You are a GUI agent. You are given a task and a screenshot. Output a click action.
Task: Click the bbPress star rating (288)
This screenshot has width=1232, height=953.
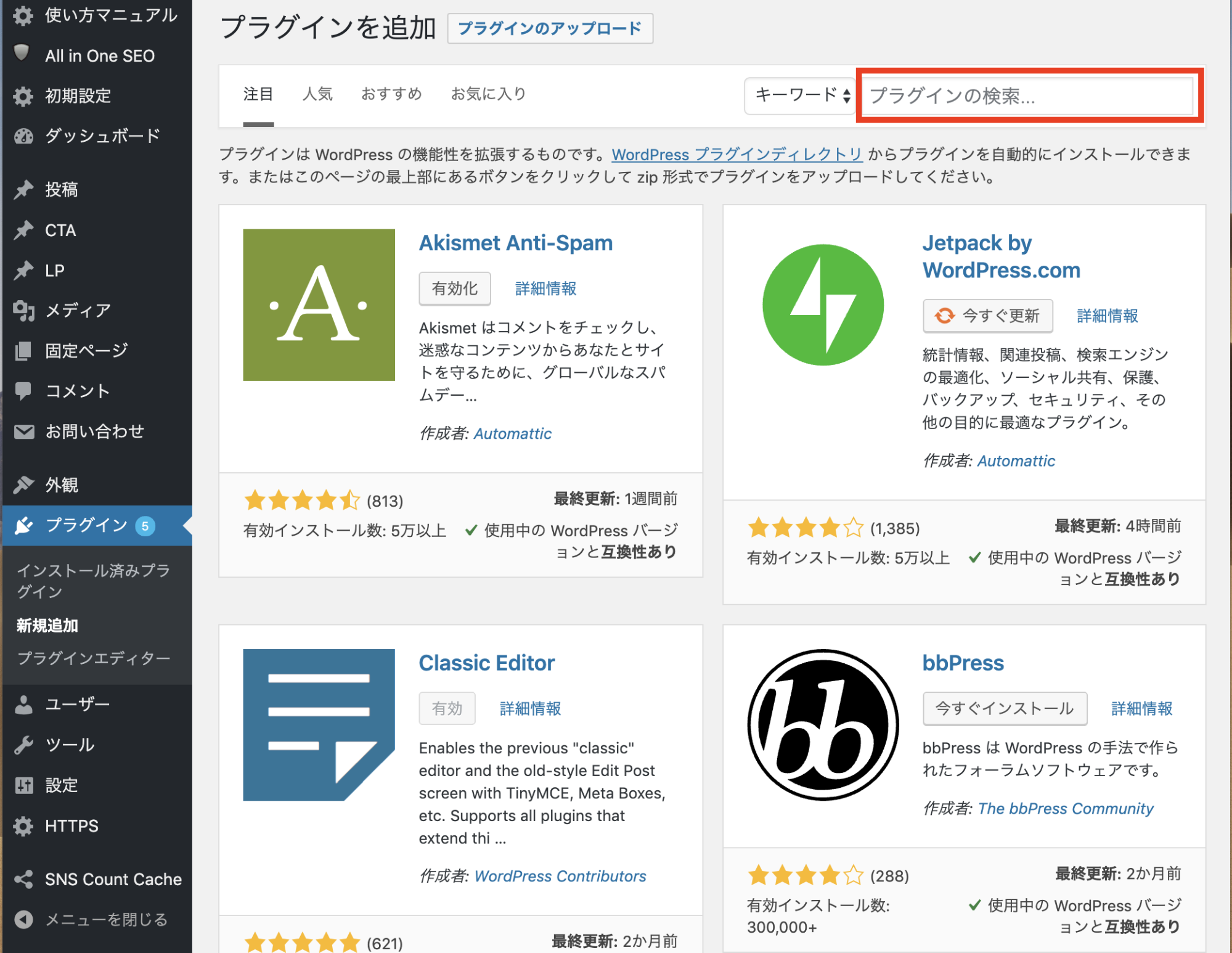tap(828, 875)
